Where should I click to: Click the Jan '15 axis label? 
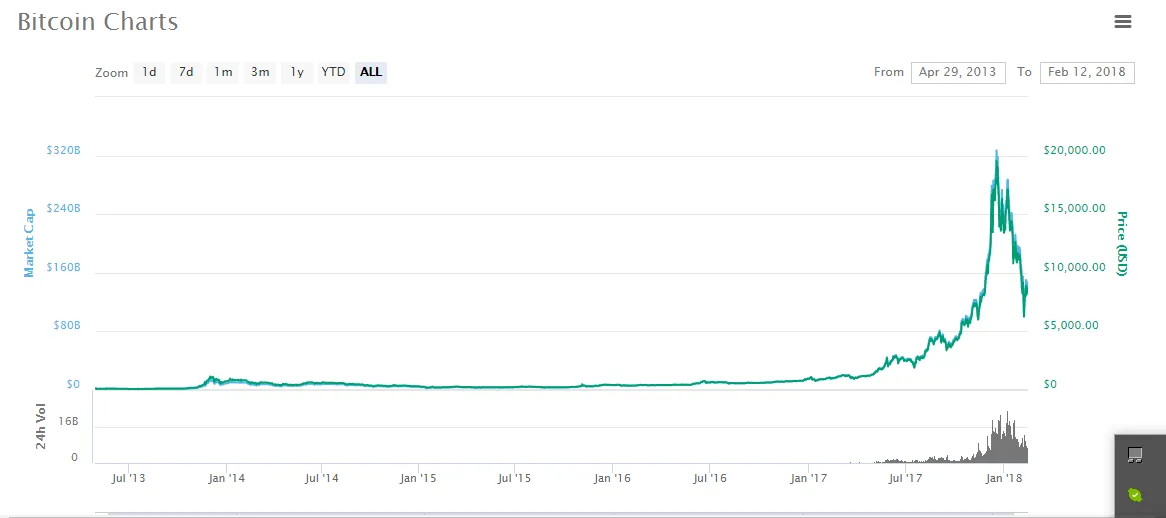419,478
